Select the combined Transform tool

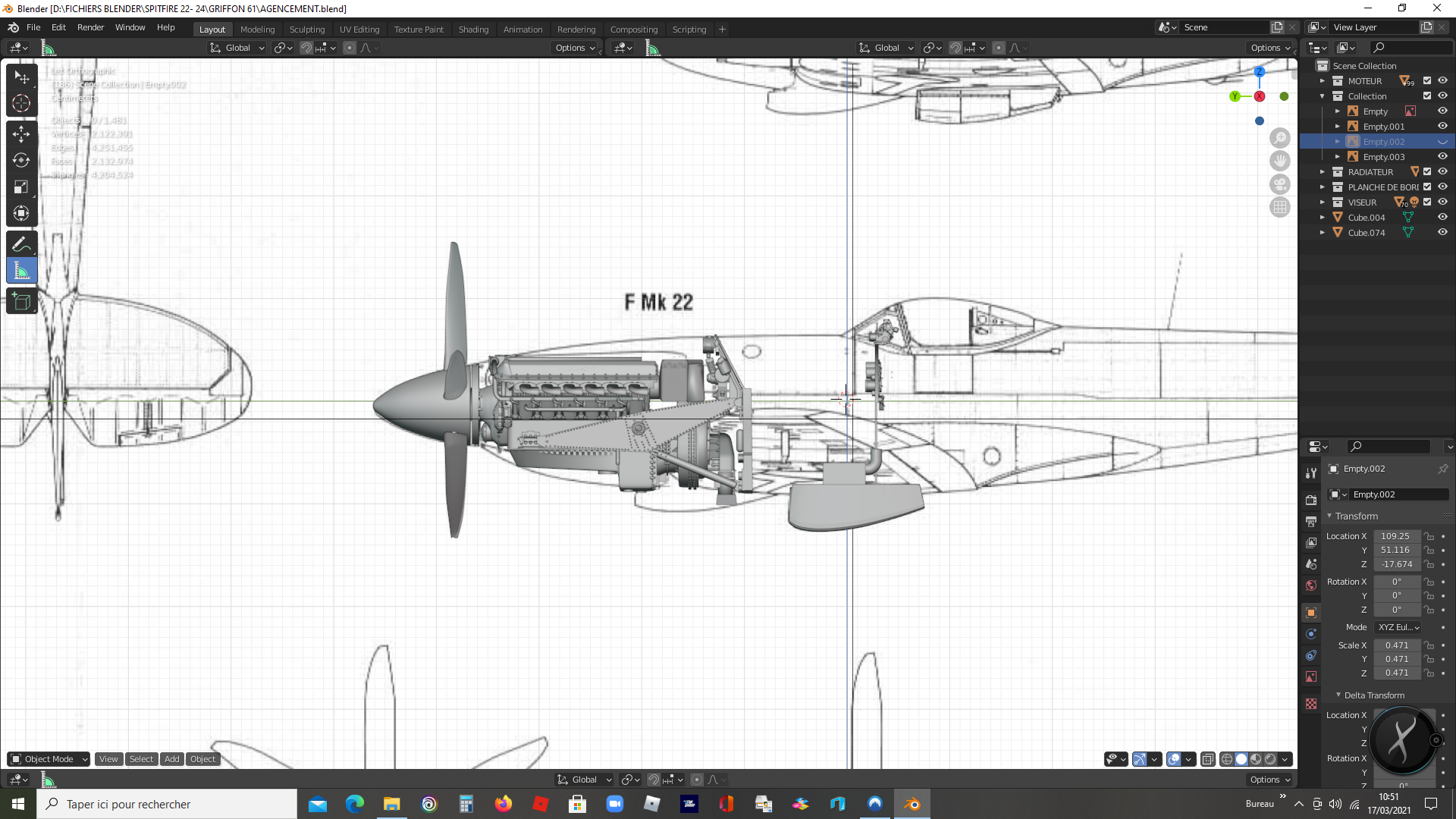[x=21, y=213]
